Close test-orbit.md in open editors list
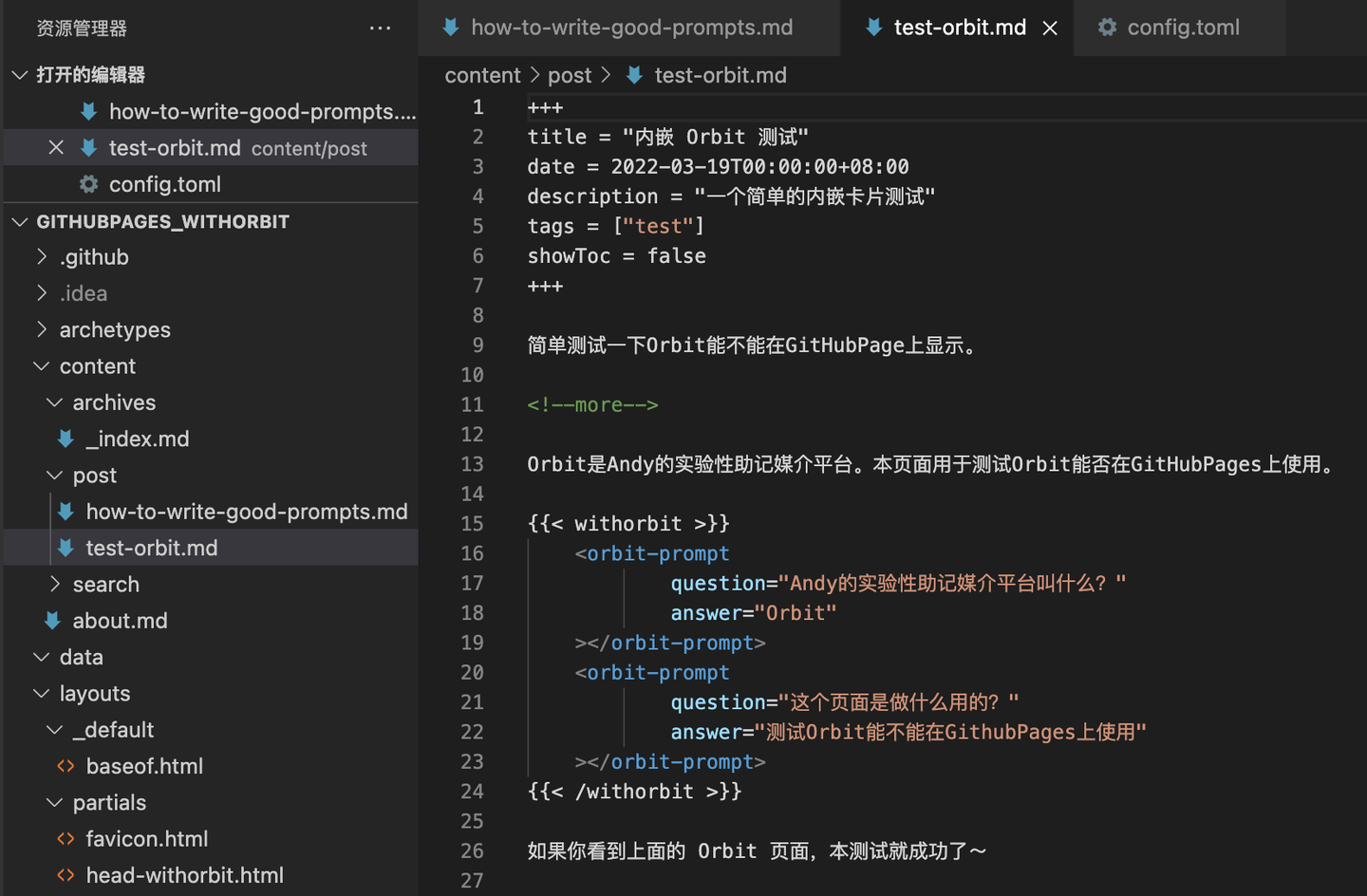This screenshot has height=896, width=1367. click(56, 148)
